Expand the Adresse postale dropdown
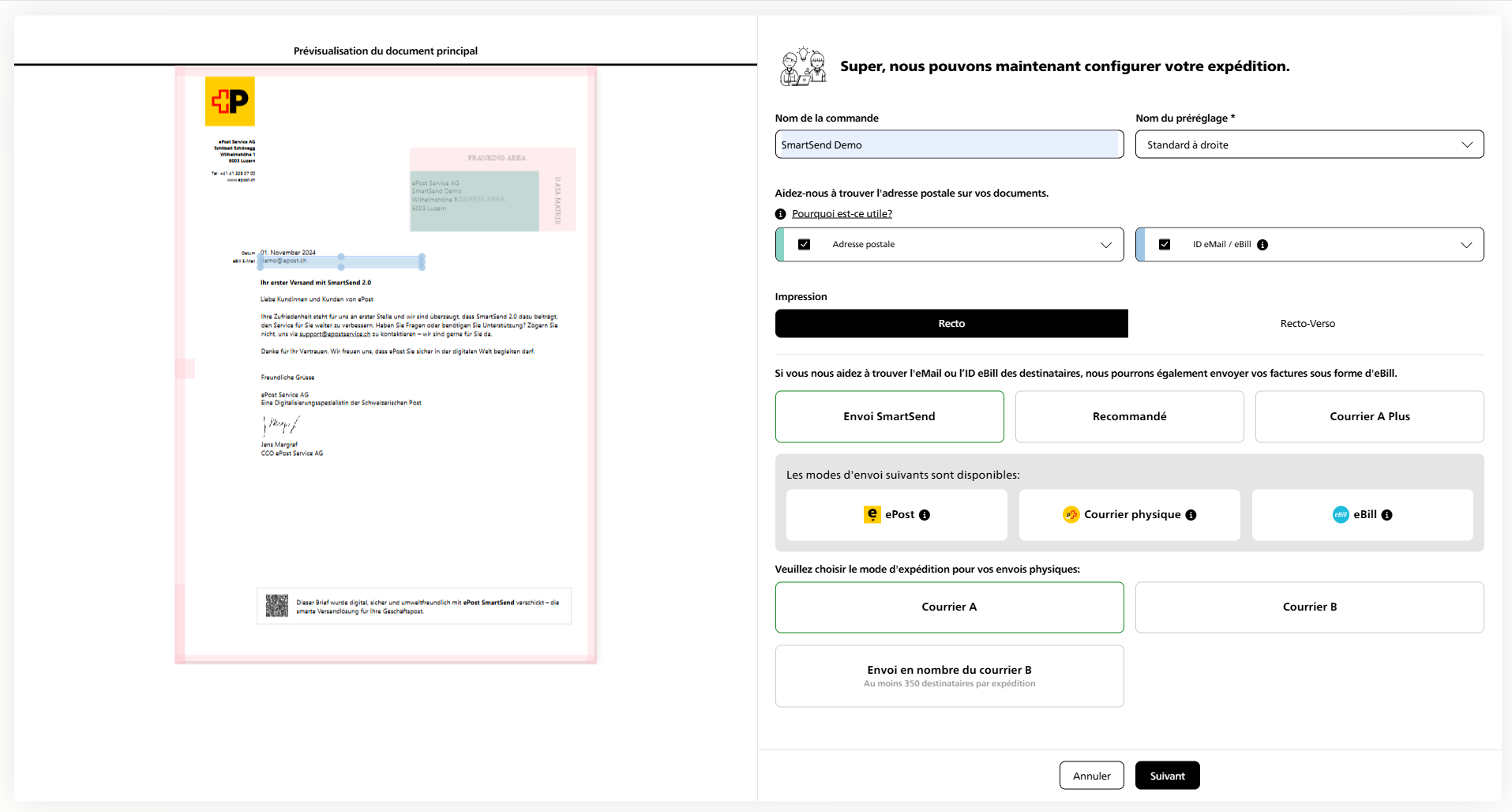 [x=1105, y=245]
